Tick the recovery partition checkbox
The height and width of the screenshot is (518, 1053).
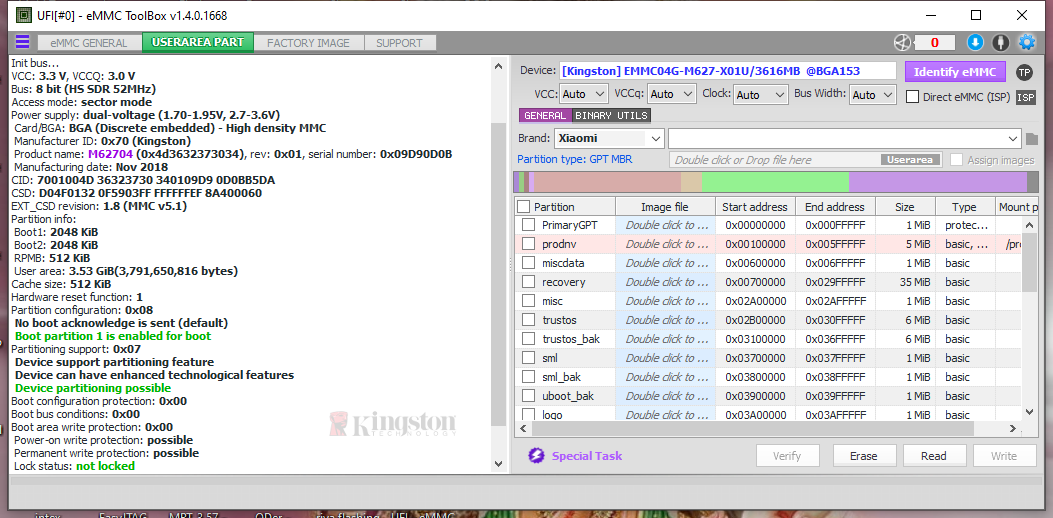pyautogui.click(x=529, y=282)
